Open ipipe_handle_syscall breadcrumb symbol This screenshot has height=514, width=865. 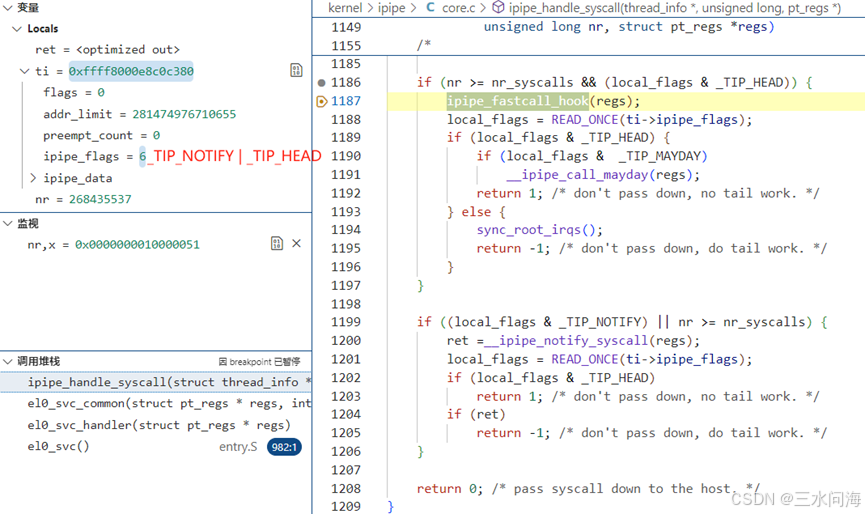coord(675,8)
